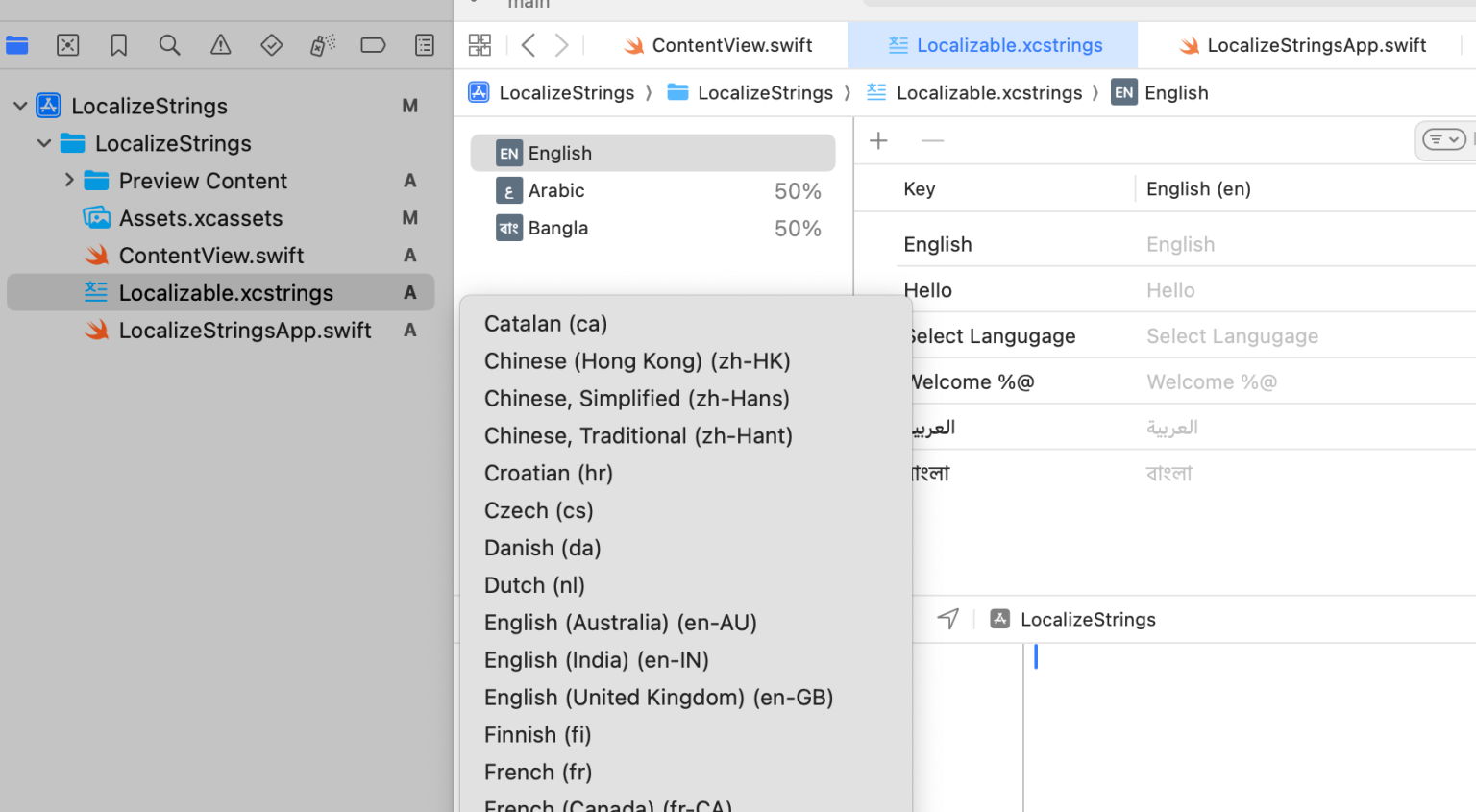The image size is (1476, 812).
Task: Collapse the LocalizeStrings project root
Action: [x=20, y=106]
